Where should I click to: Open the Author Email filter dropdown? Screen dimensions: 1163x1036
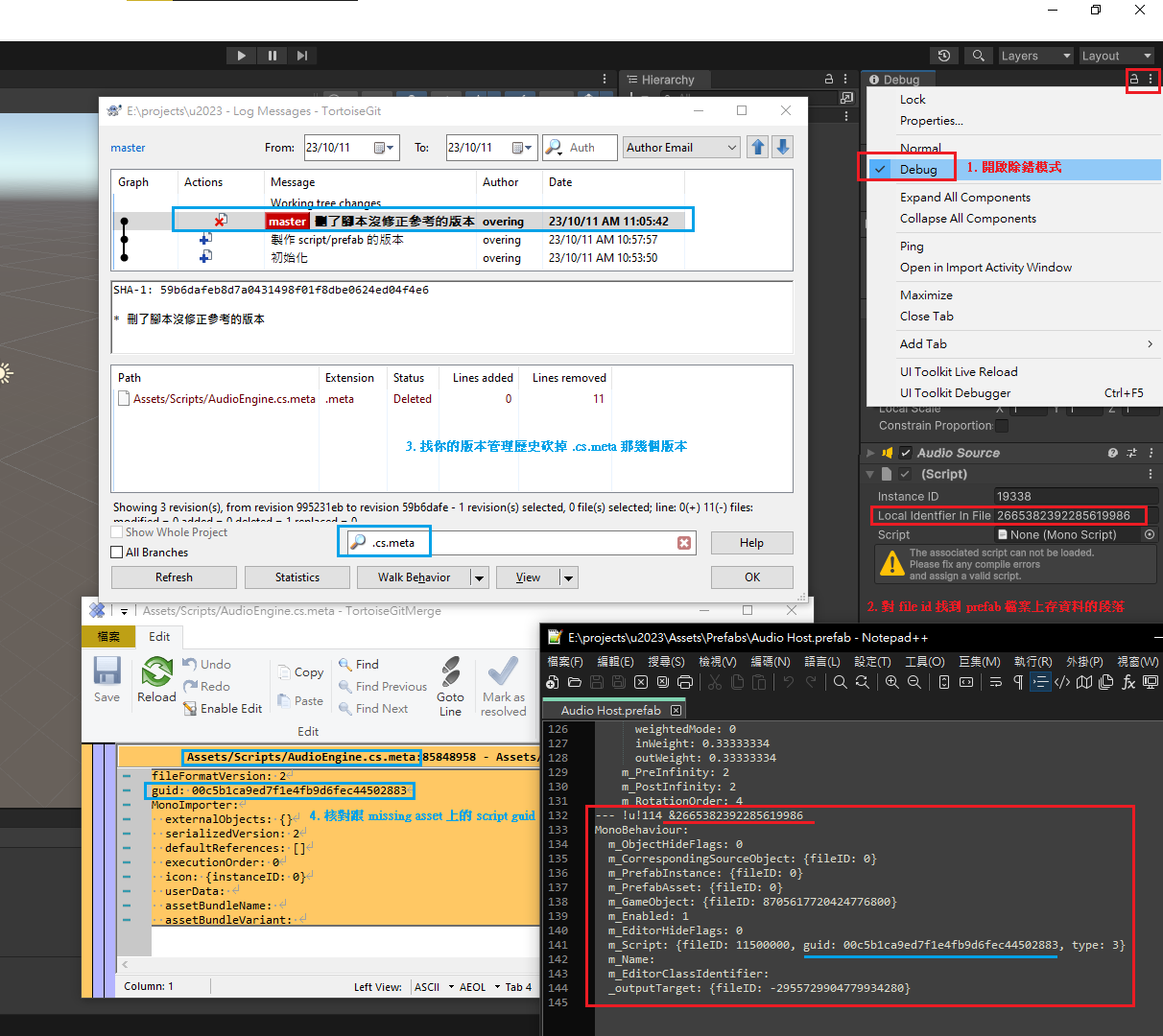[x=732, y=147]
